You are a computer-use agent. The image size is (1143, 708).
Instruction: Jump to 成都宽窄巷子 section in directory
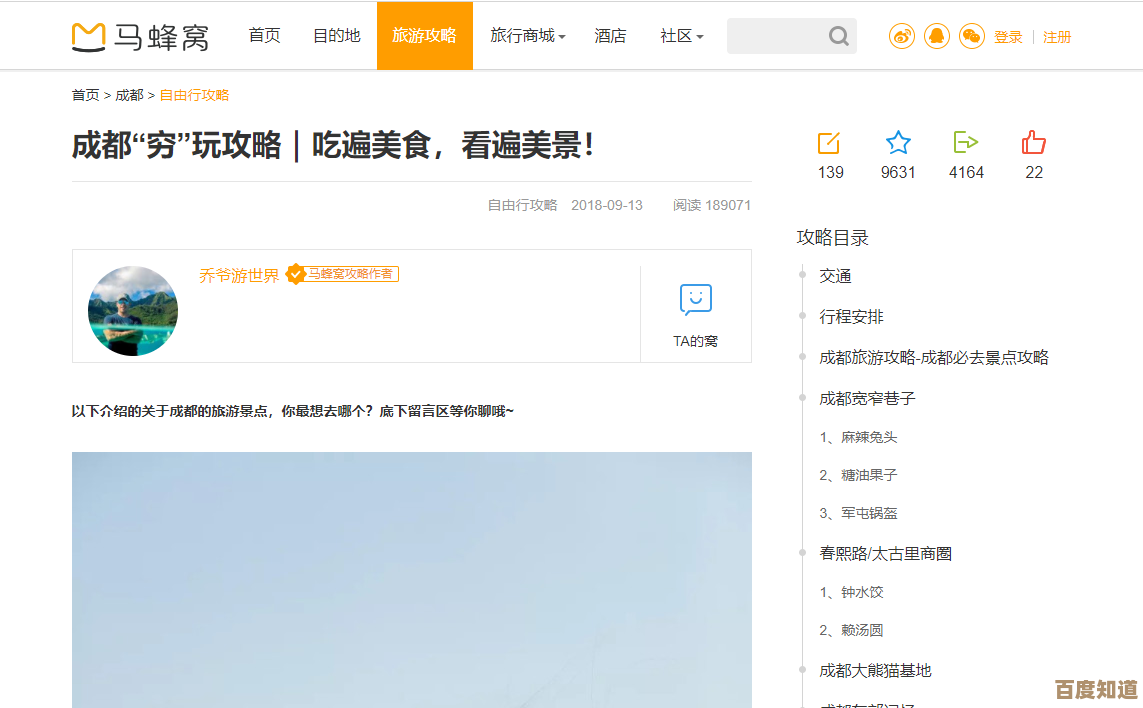pyautogui.click(x=867, y=398)
